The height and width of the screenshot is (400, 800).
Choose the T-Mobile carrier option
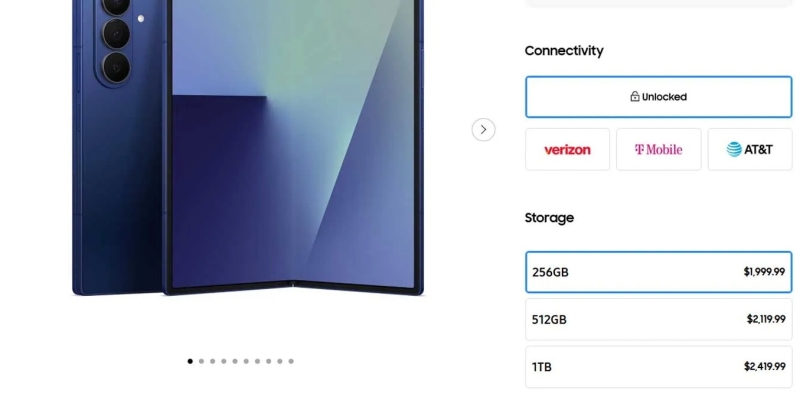pos(659,149)
